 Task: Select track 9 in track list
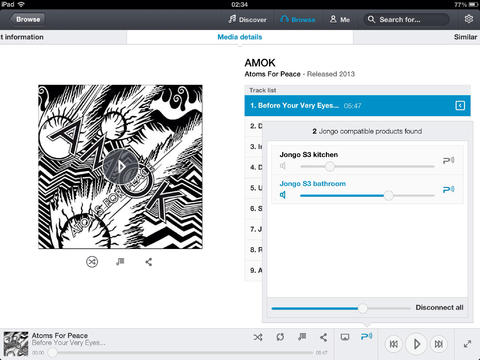click(254, 270)
